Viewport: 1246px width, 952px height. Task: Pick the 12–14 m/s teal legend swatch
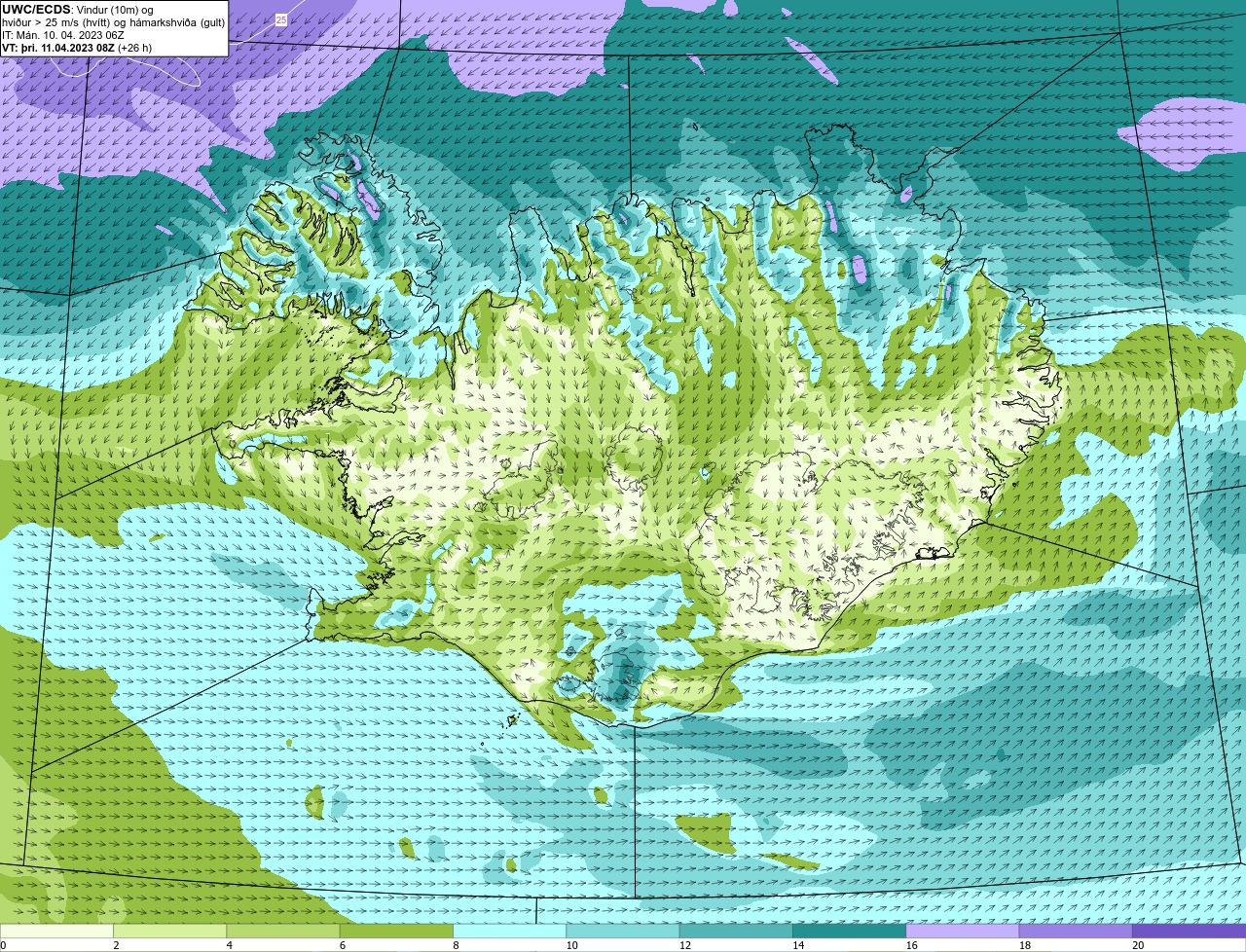pyautogui.click(x=736, y=931)
